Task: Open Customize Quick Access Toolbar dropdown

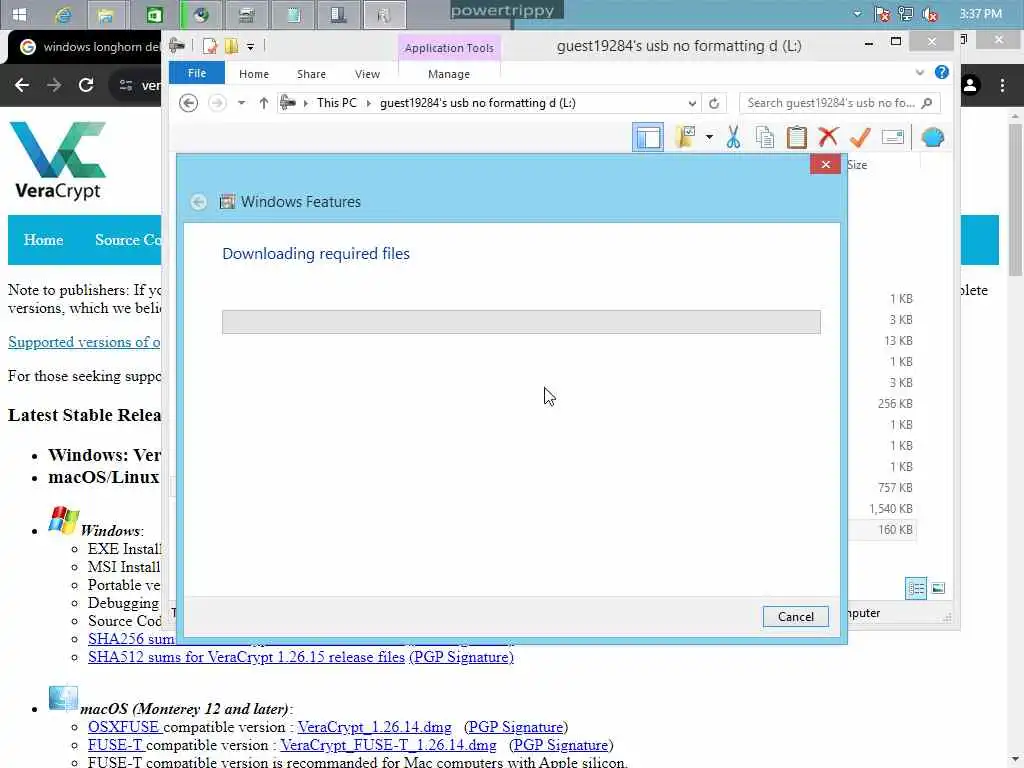Action: point(250,46)
